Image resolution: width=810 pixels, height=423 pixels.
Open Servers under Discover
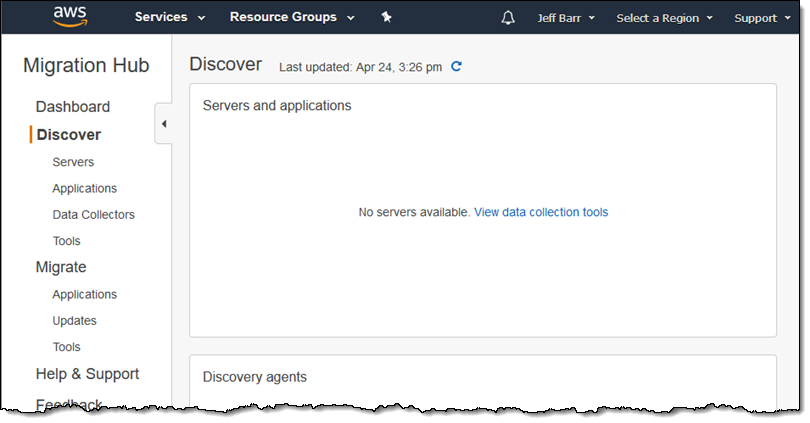pos(73,162)
